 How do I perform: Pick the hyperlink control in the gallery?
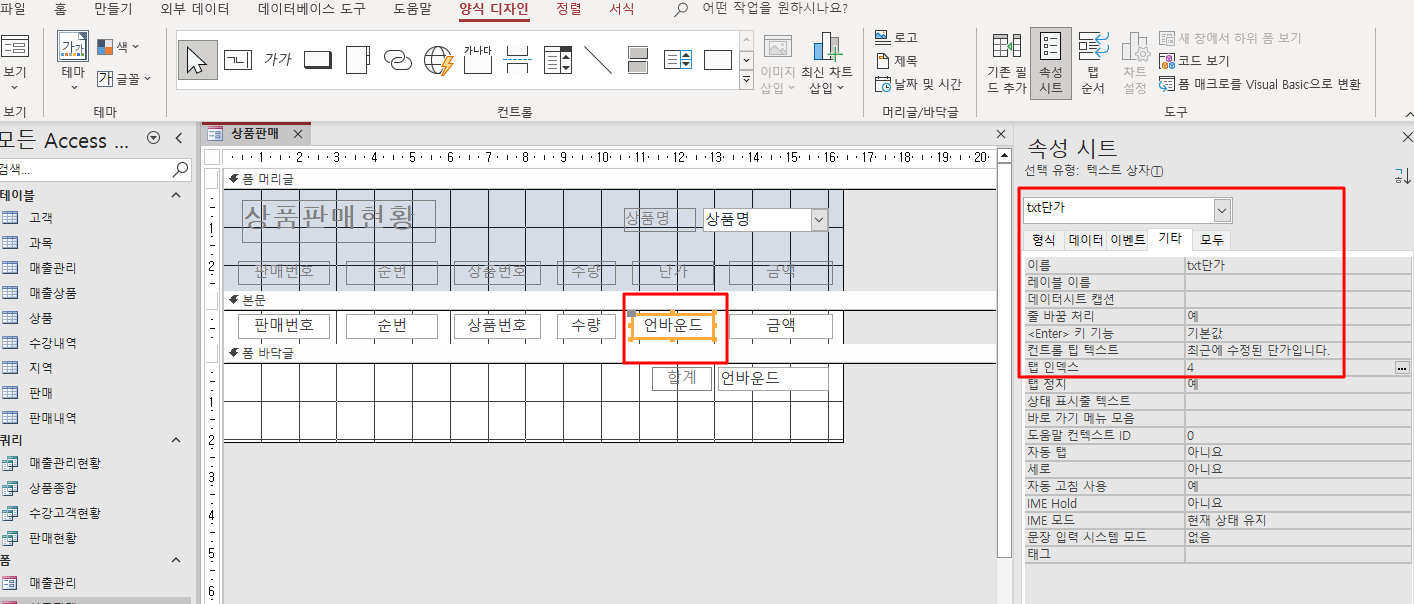pos(398,60)
